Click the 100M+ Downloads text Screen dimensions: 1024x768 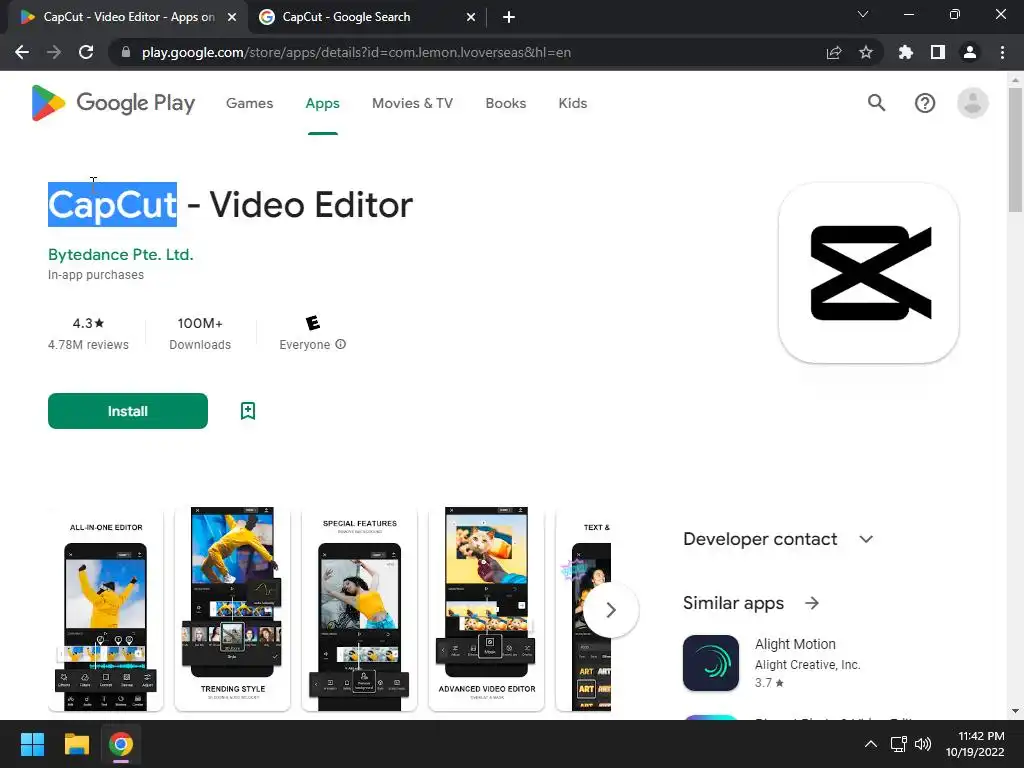[200, 334]
